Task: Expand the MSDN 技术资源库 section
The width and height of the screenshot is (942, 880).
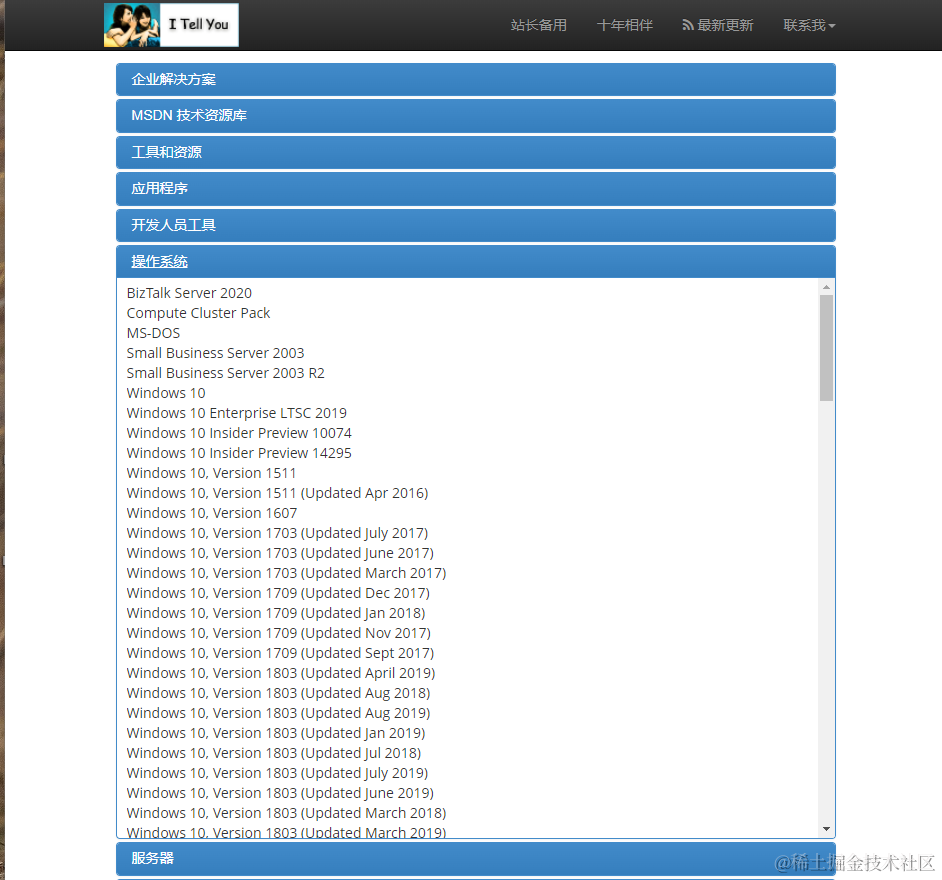Action: coord(476,115)
